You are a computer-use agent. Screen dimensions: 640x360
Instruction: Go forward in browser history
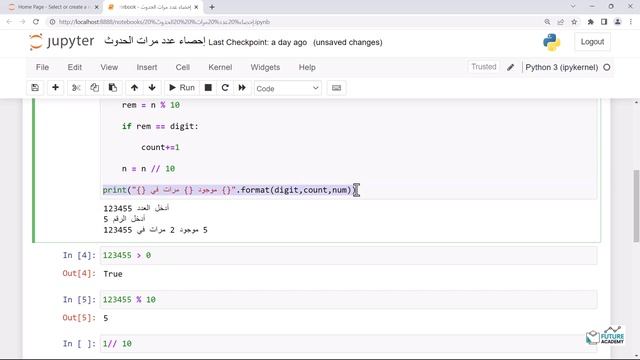point(22,22)
